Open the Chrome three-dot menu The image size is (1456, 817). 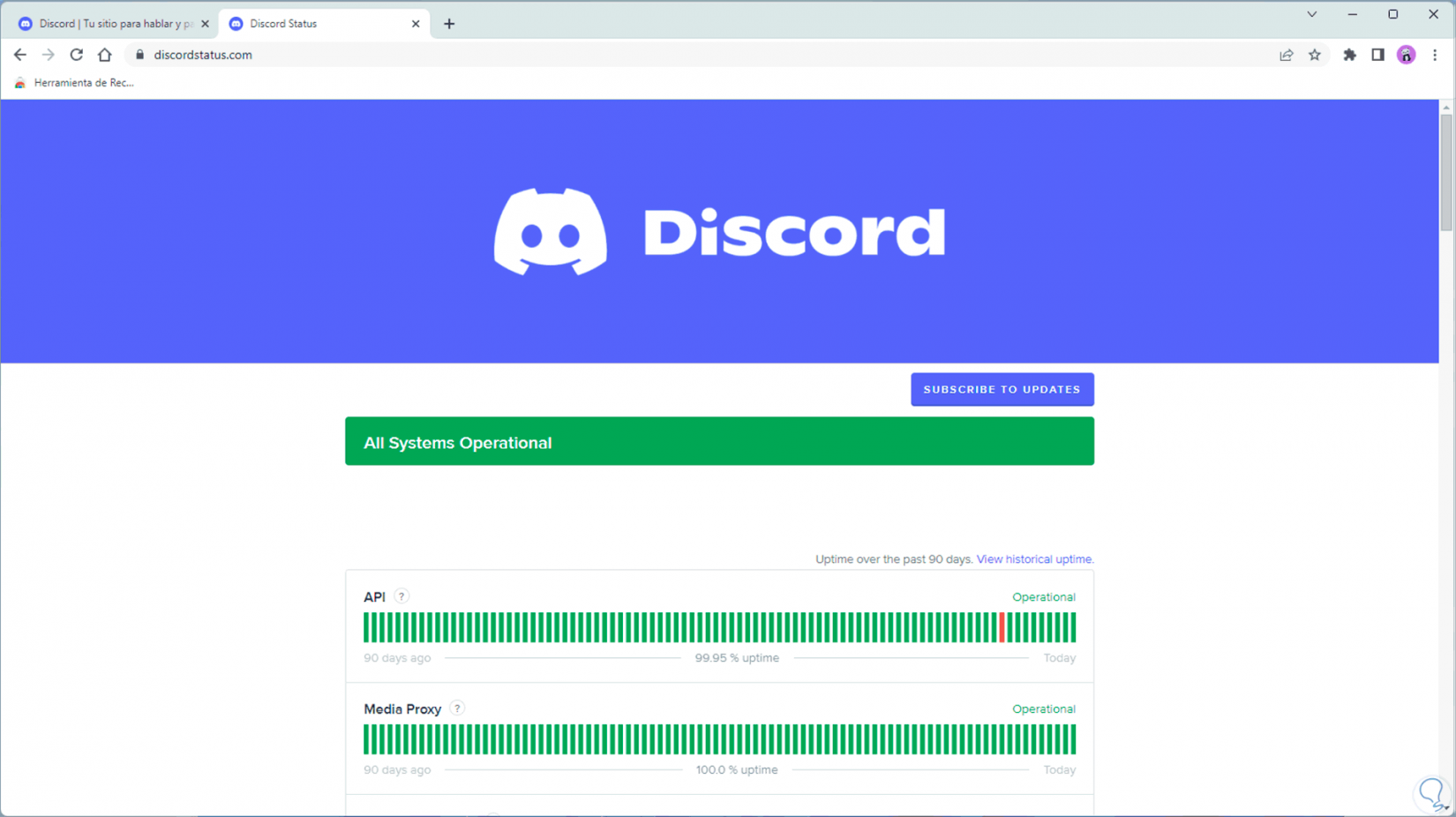coord(1435,55)
